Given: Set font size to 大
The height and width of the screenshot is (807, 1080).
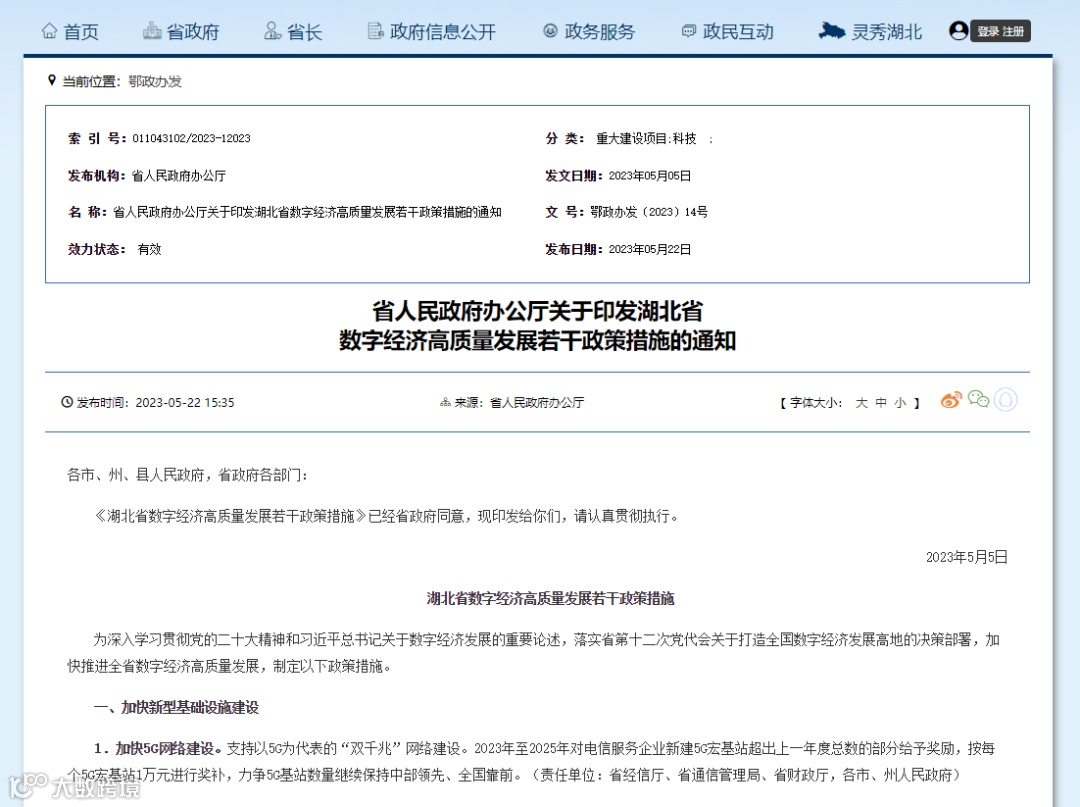Looking at the screenshot, I should point(861,403).
